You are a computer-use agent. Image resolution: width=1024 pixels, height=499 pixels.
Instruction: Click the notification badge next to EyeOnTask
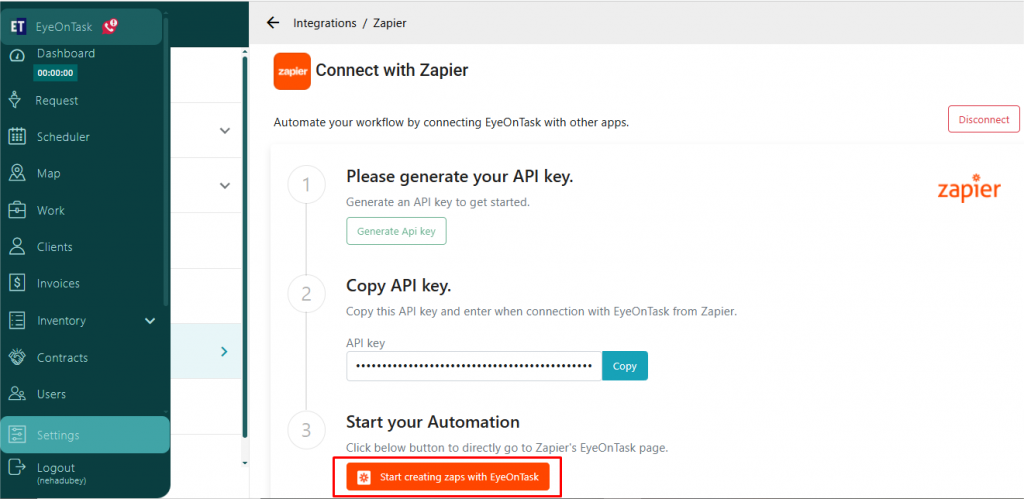(x=110, y=27)
